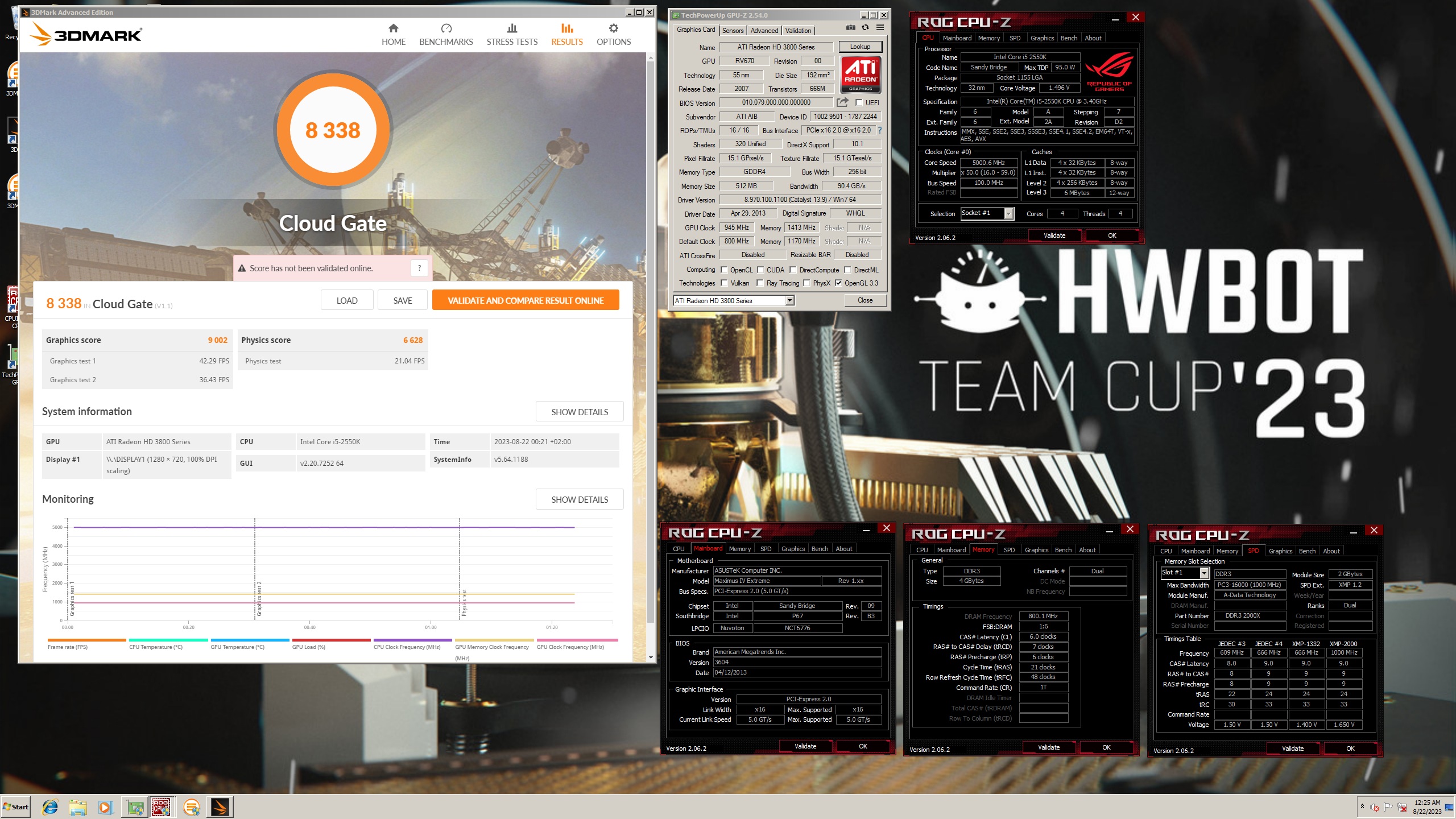Viewport: 1456px width, 819px height.
Task: Click the SAVE button in 3DMark
Action: [x=403, y=300]
